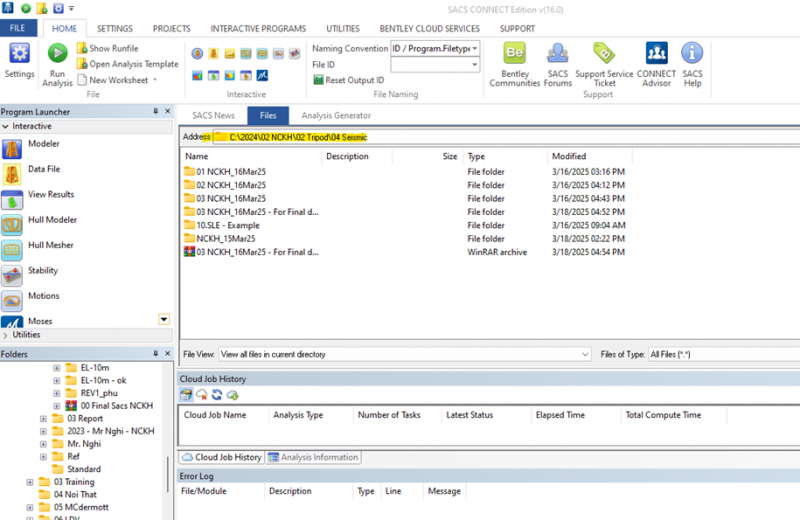Click Show Runfile in the File group

coord(108,48)
